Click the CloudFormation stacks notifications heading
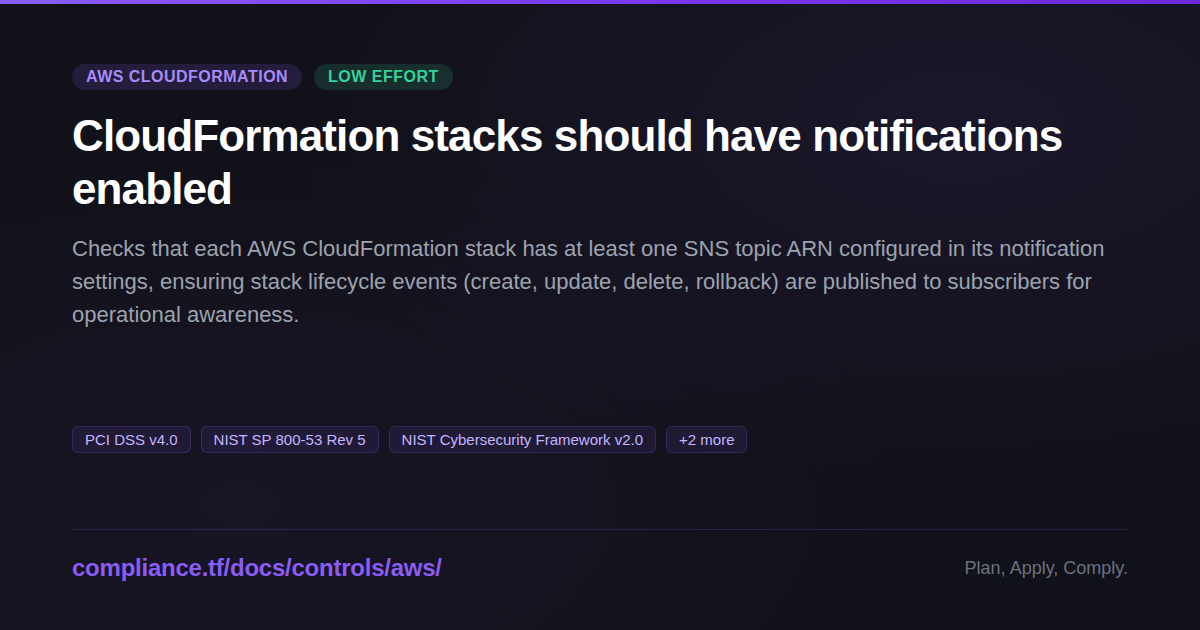Image resolution: width=1200 pixels, height=630 pixels. tap(567, 162)
